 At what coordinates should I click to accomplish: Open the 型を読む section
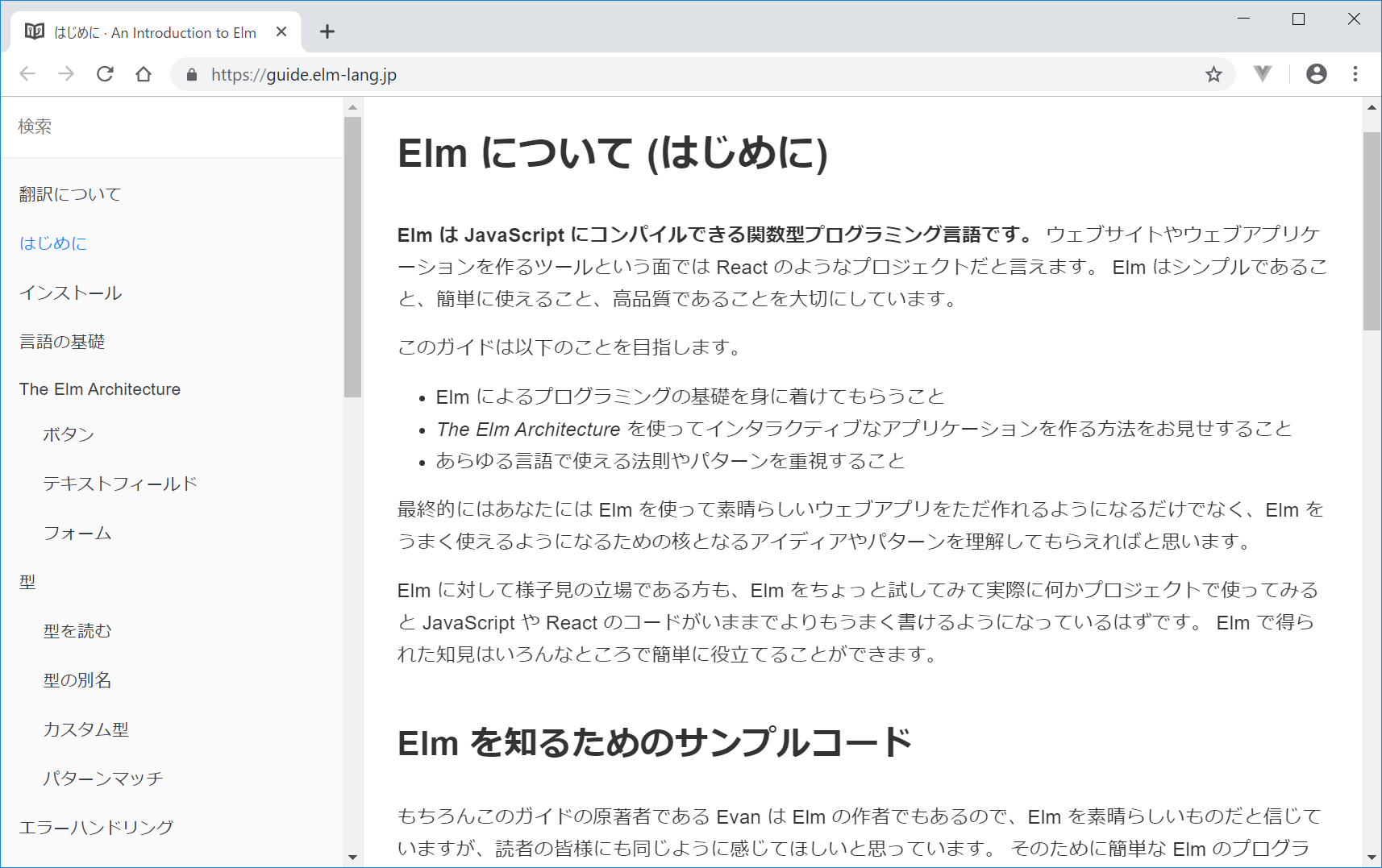77,631
